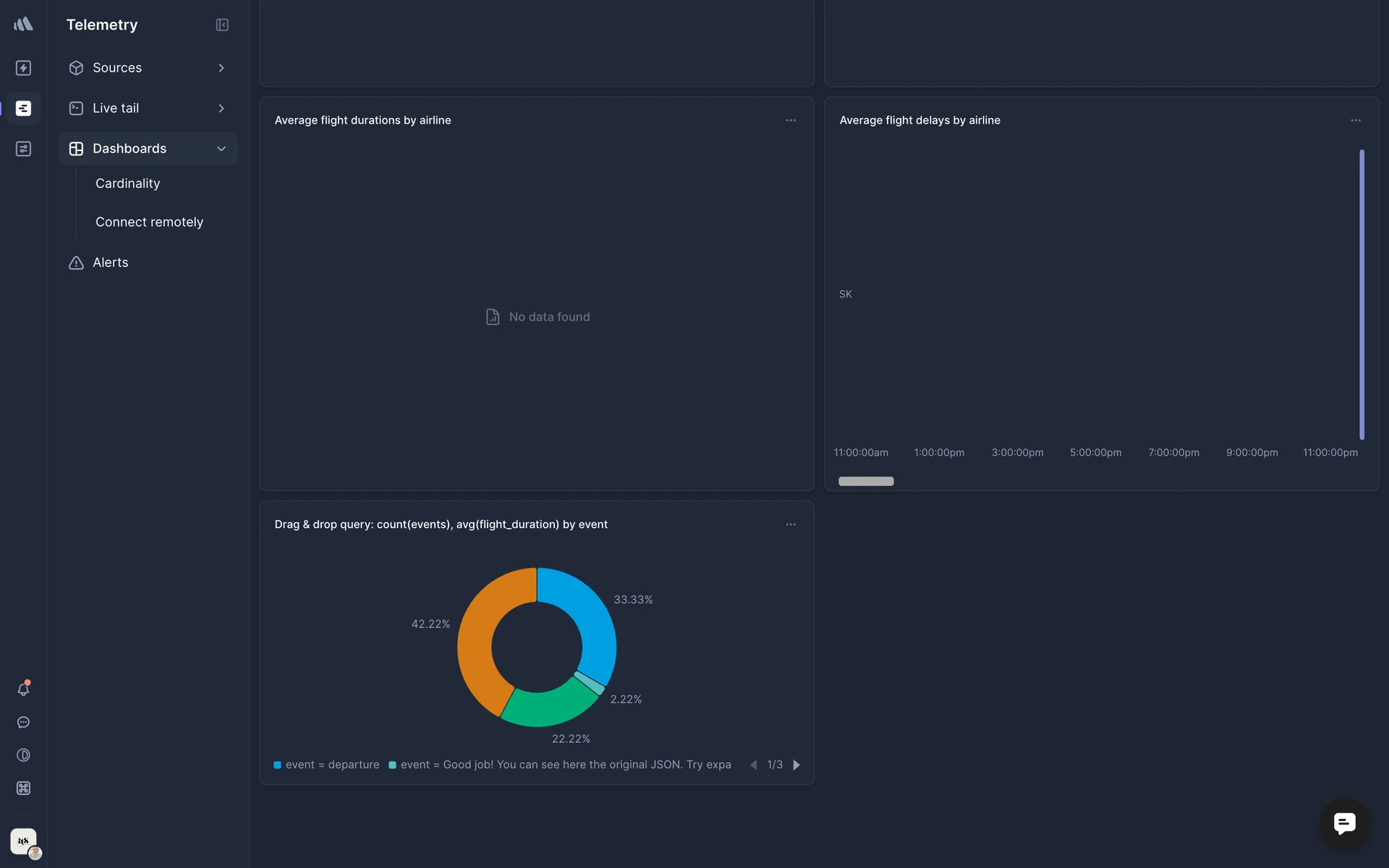The image size is (1389, 868).
Task: Collapse the Dashboards section
Action: pyautogui.click(x=221, y=149)
